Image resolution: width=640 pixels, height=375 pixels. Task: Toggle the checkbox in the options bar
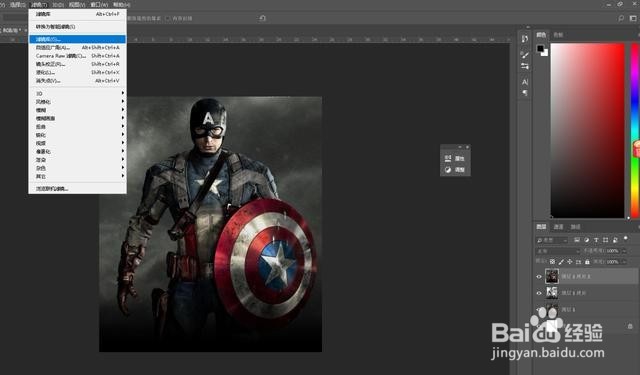click(168, 18)
